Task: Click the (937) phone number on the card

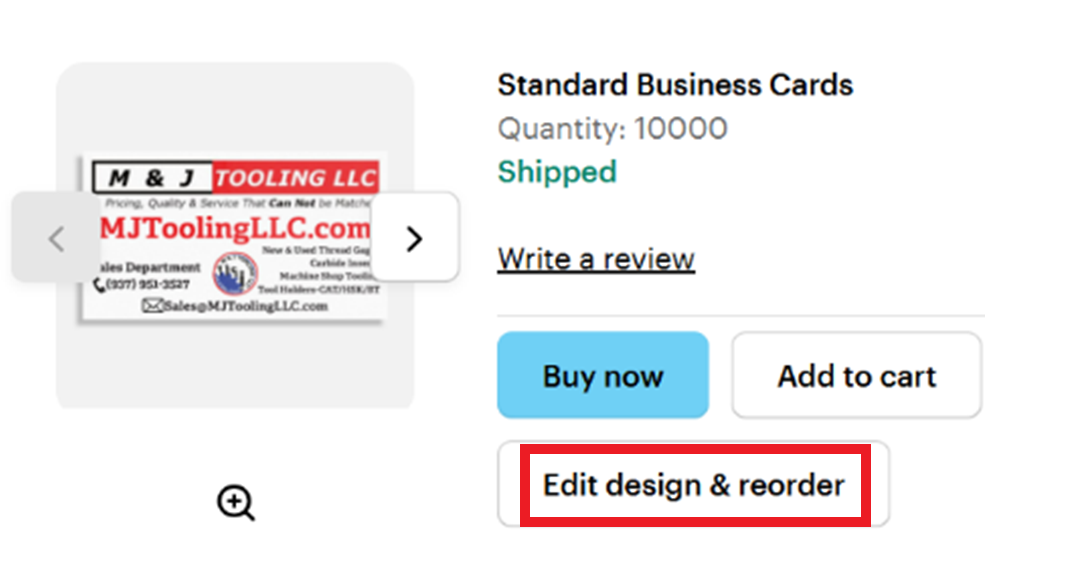Action: click(147, 285)
